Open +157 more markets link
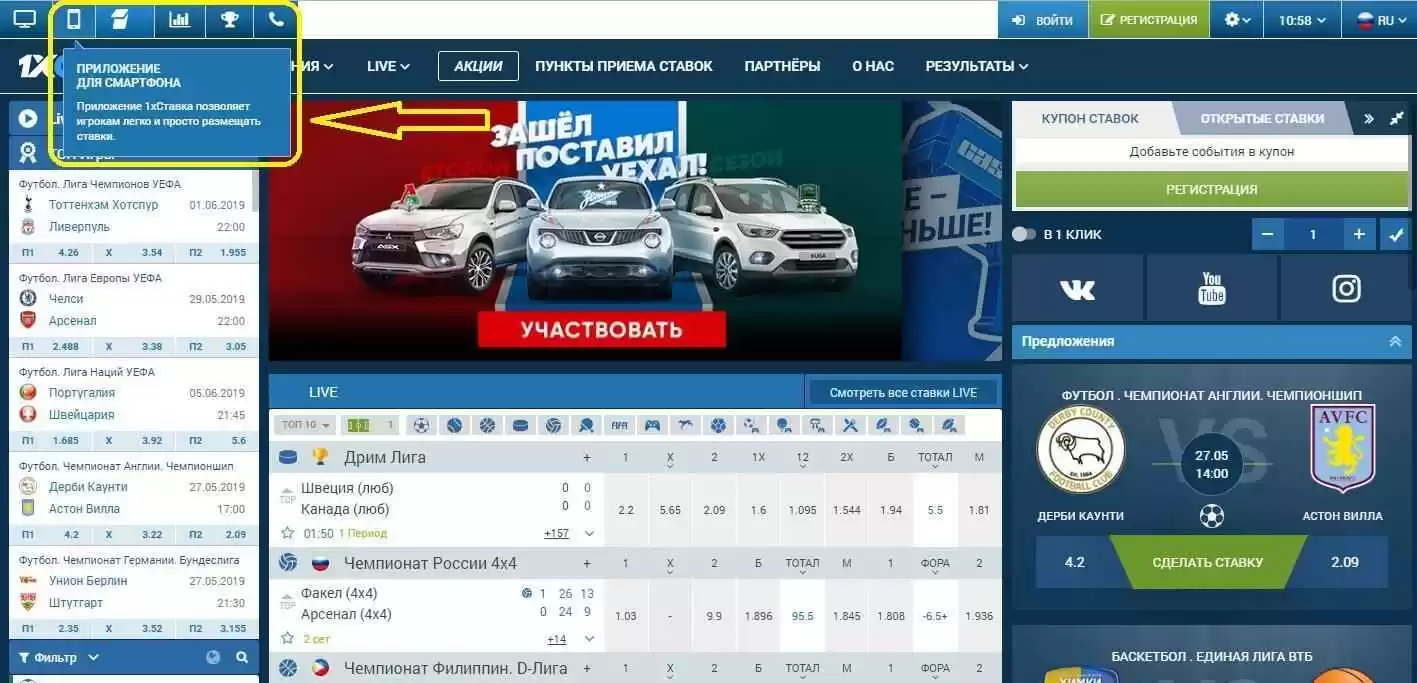Screen dimensions: 1417x683 pos(557,533)
